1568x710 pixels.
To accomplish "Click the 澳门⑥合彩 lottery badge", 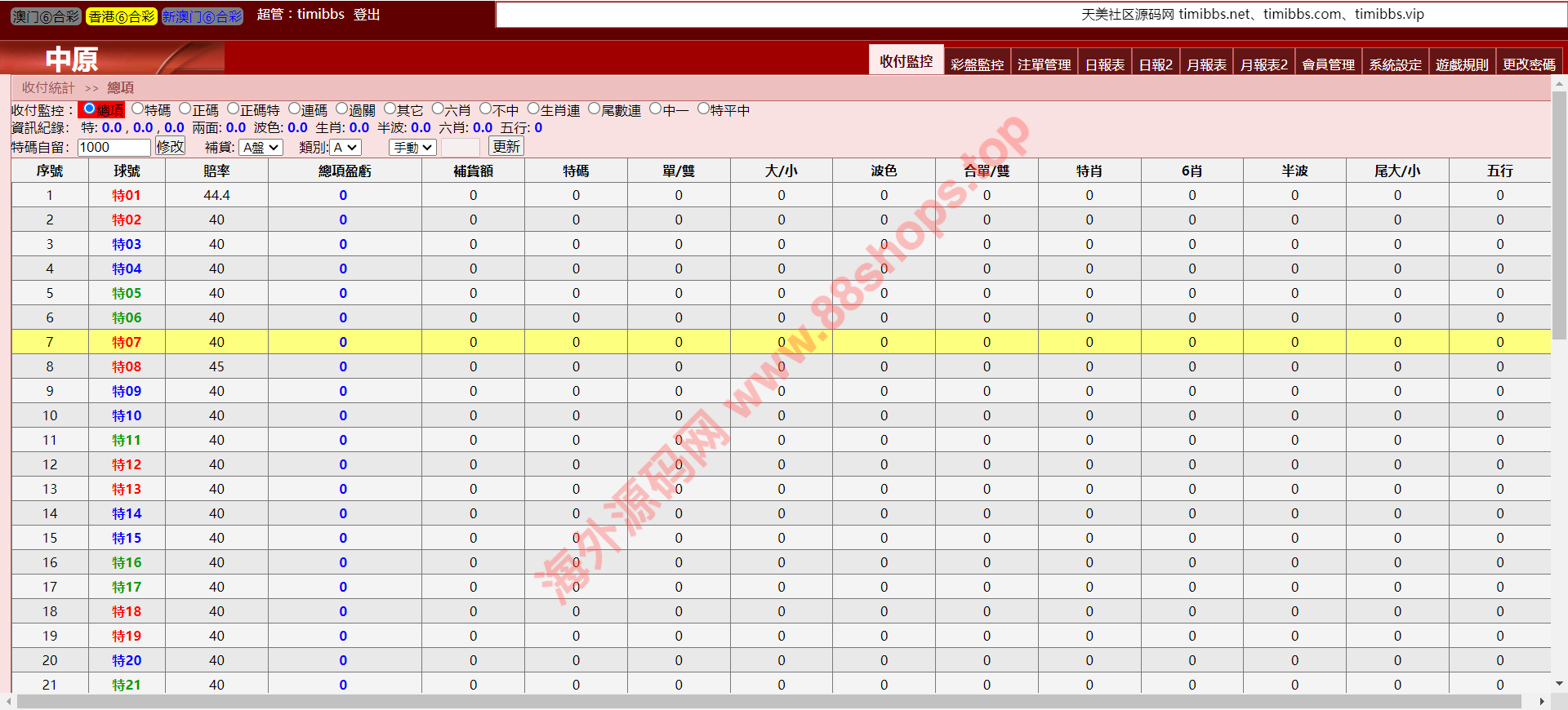I will (x=46, y=16).
